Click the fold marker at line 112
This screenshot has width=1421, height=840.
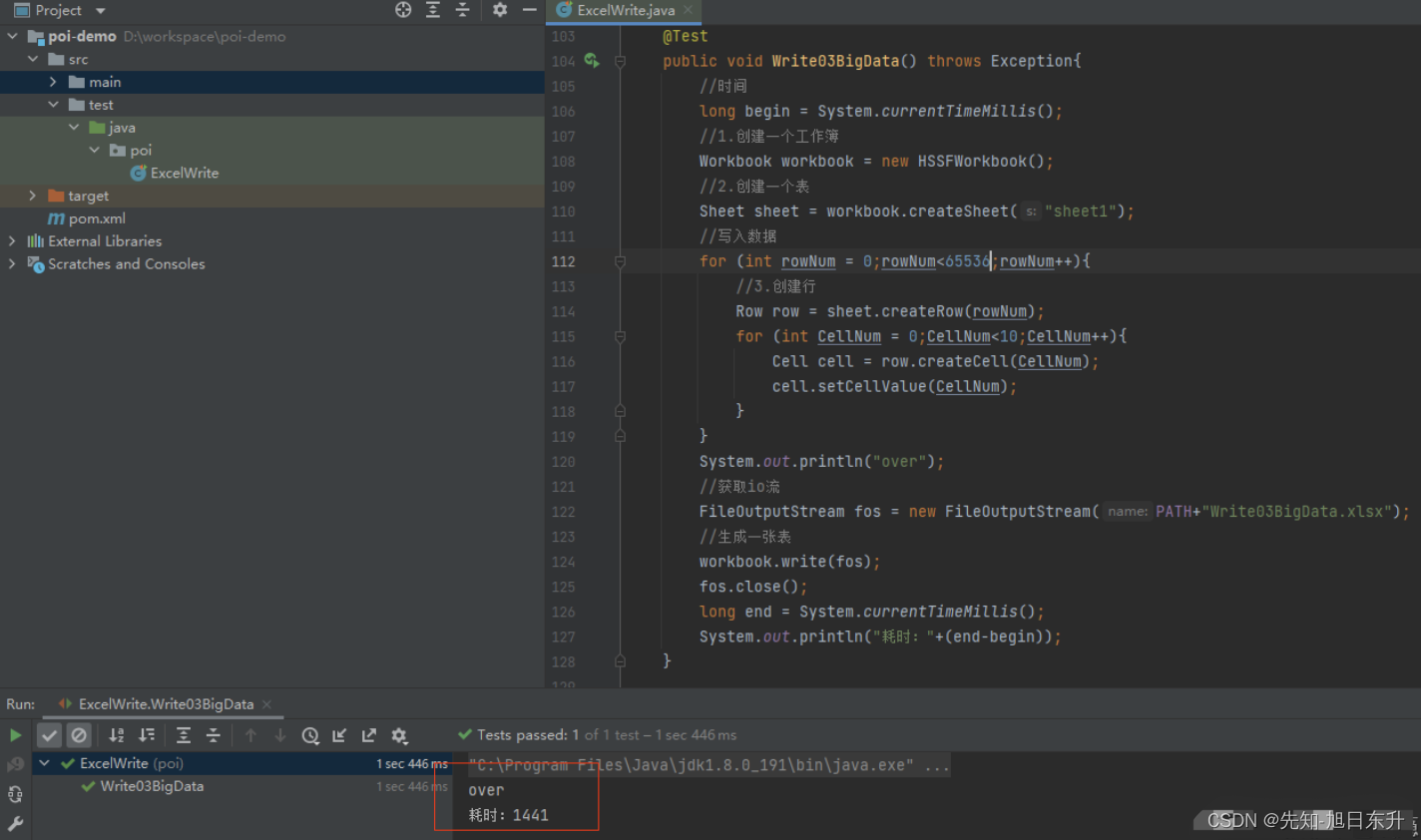(x=620, y=261)
